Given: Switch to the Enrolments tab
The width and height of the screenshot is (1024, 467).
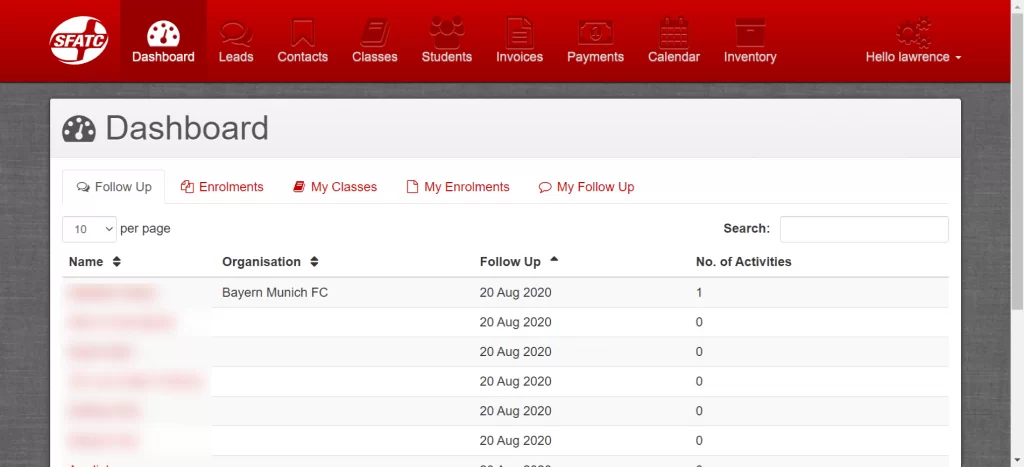Looking at the screenshot, I should (222, 187).
